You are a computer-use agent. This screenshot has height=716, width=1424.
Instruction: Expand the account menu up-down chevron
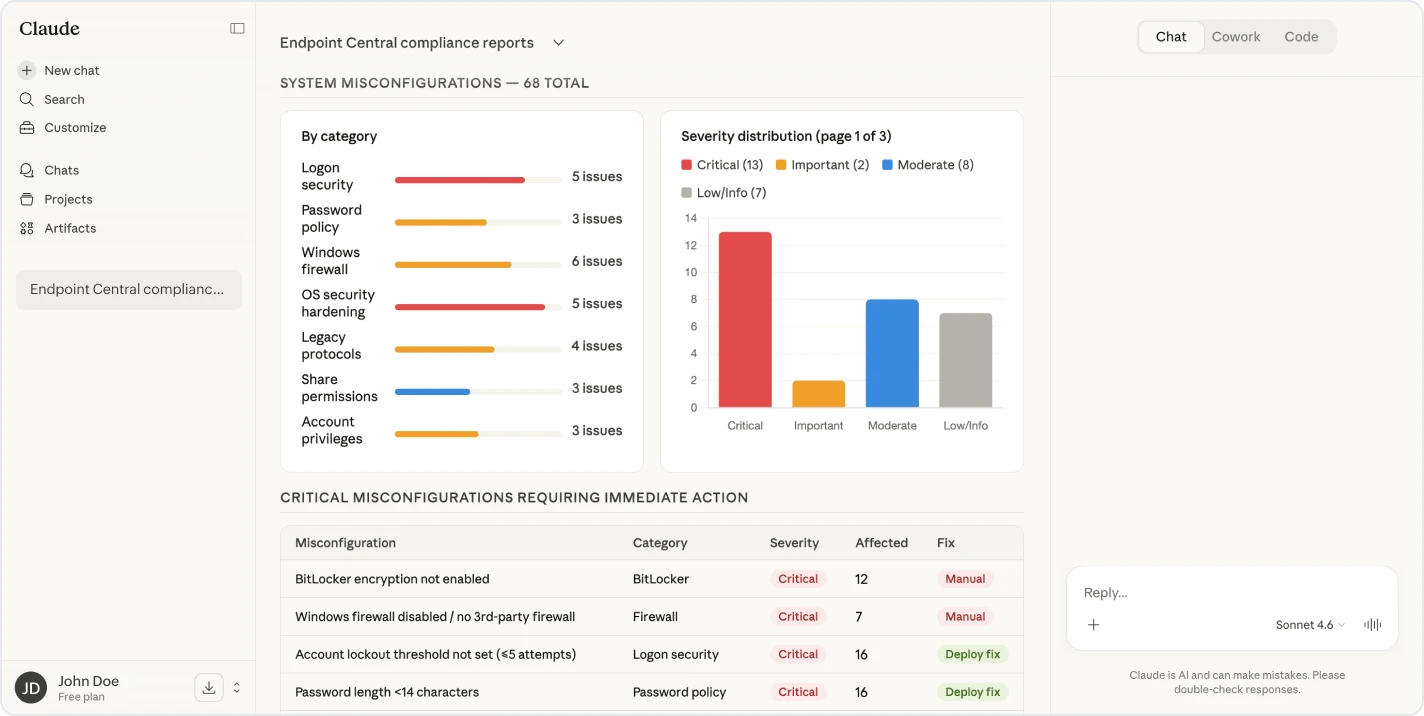[237, 688]
